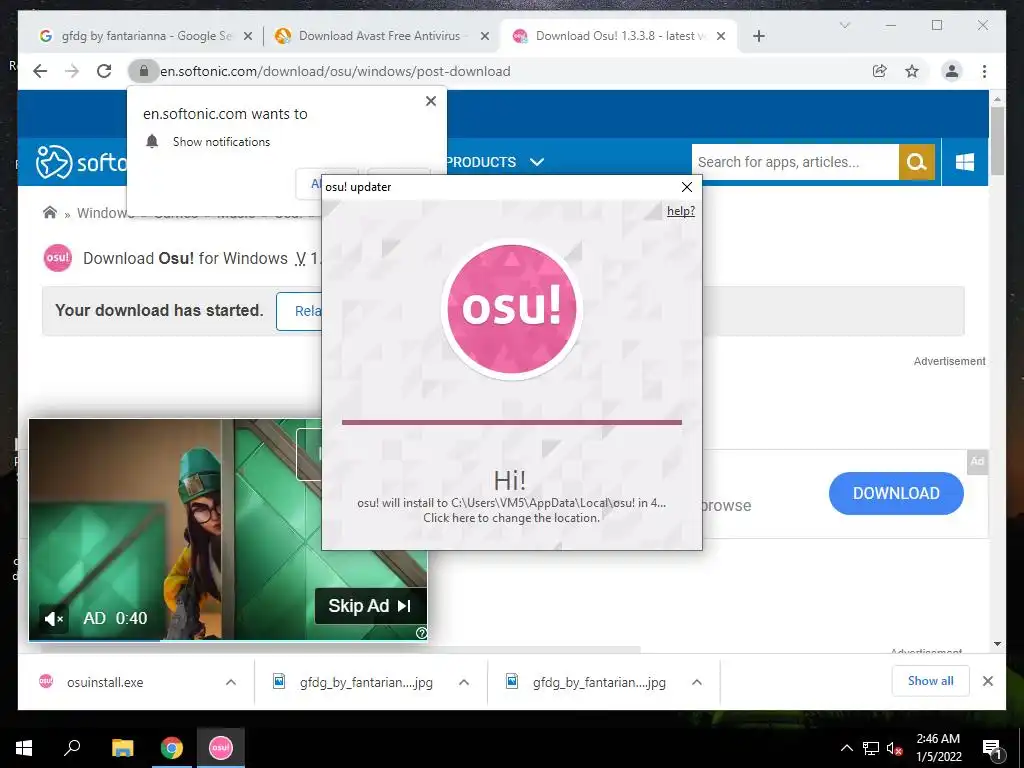Select the Windows platform icon on Softonic
The image size is (1024, 768).
(965, 162)
